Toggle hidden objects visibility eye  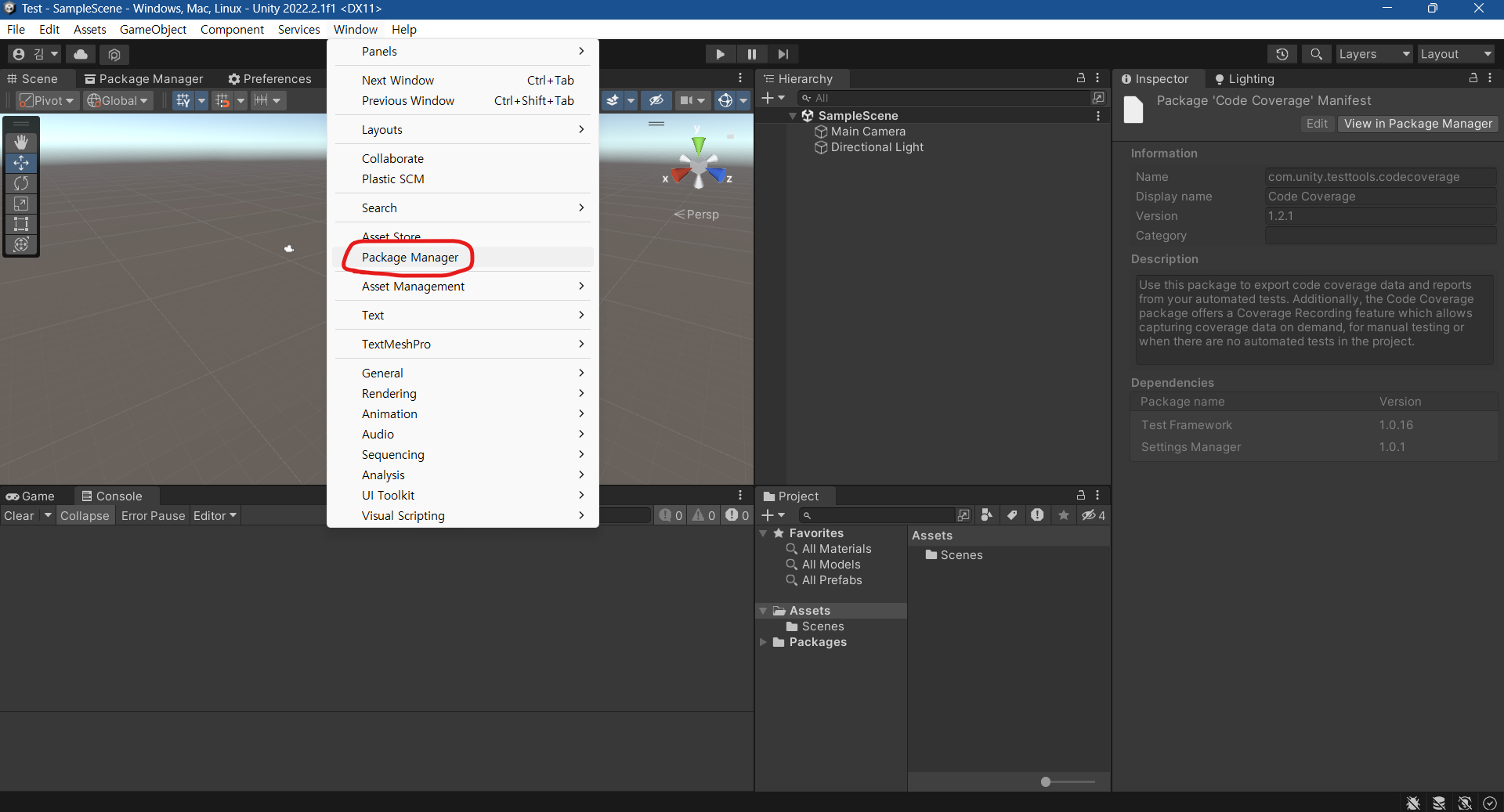[x=656, y=100]
